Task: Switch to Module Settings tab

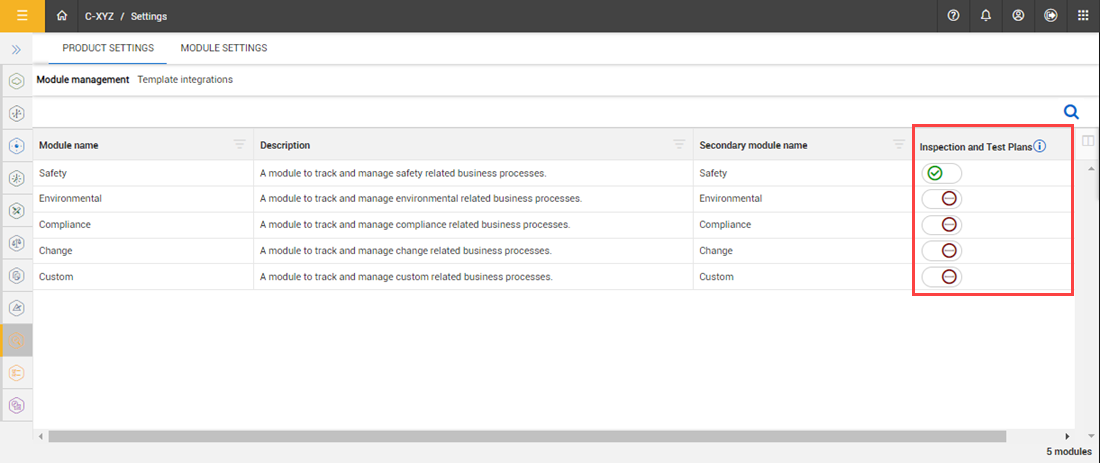Action: (223, 48)
